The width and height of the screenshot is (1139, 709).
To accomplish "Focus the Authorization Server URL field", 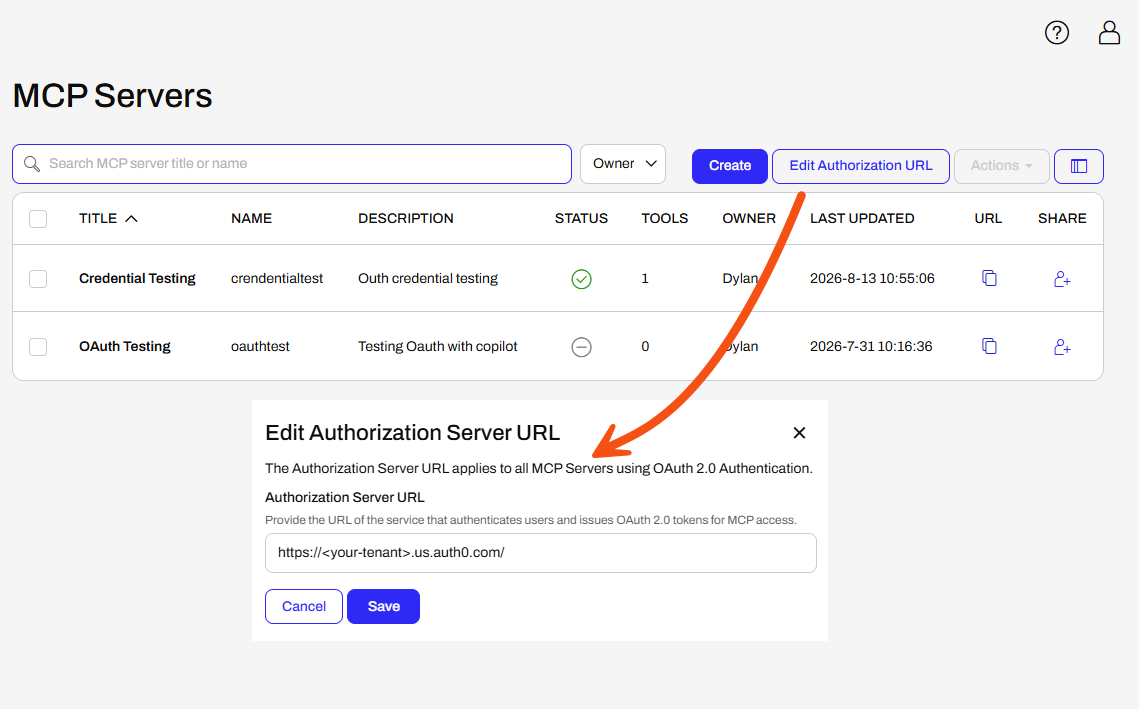I will [x=540, y=553].
